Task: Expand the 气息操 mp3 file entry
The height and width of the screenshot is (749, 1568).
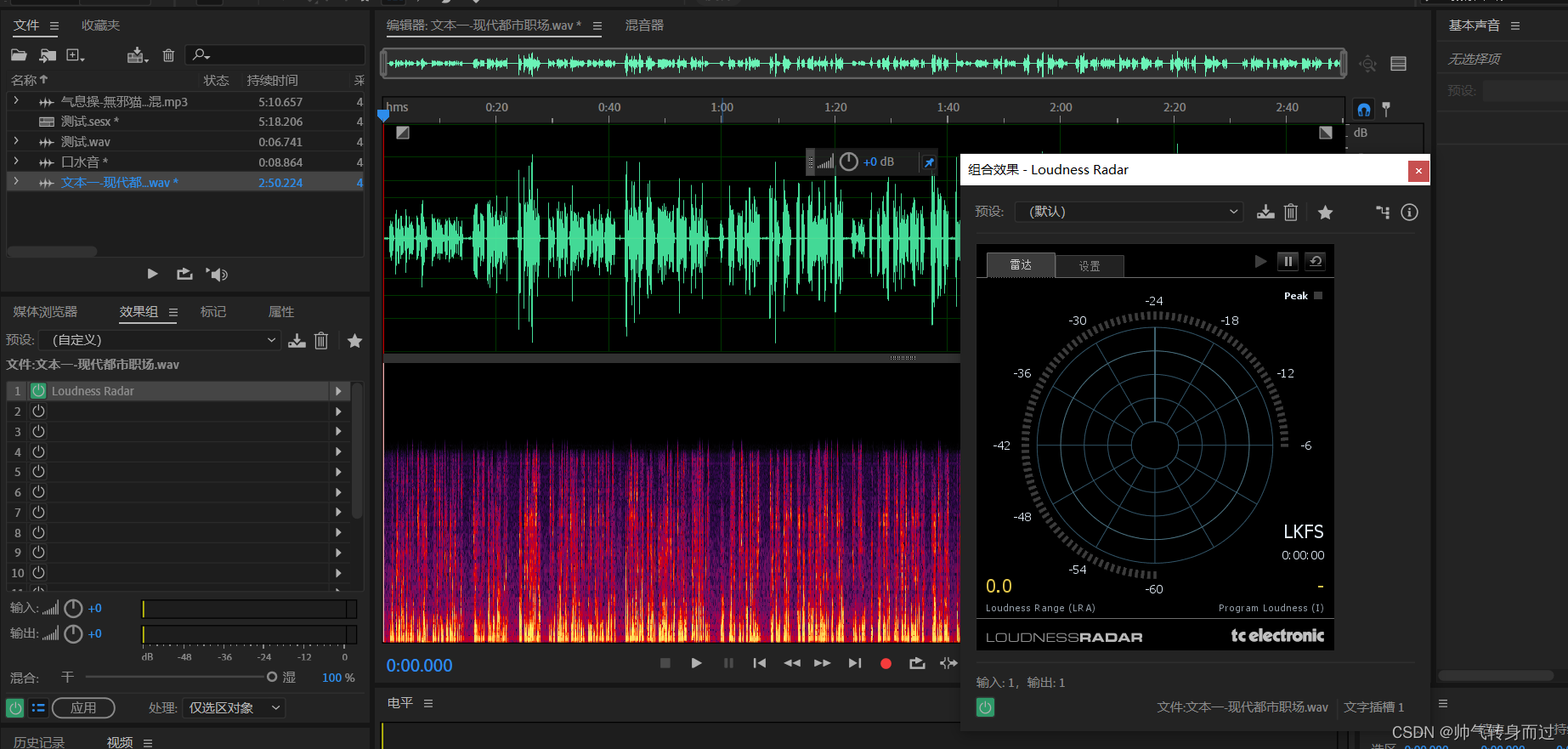Action: click(x=16, y=101)
